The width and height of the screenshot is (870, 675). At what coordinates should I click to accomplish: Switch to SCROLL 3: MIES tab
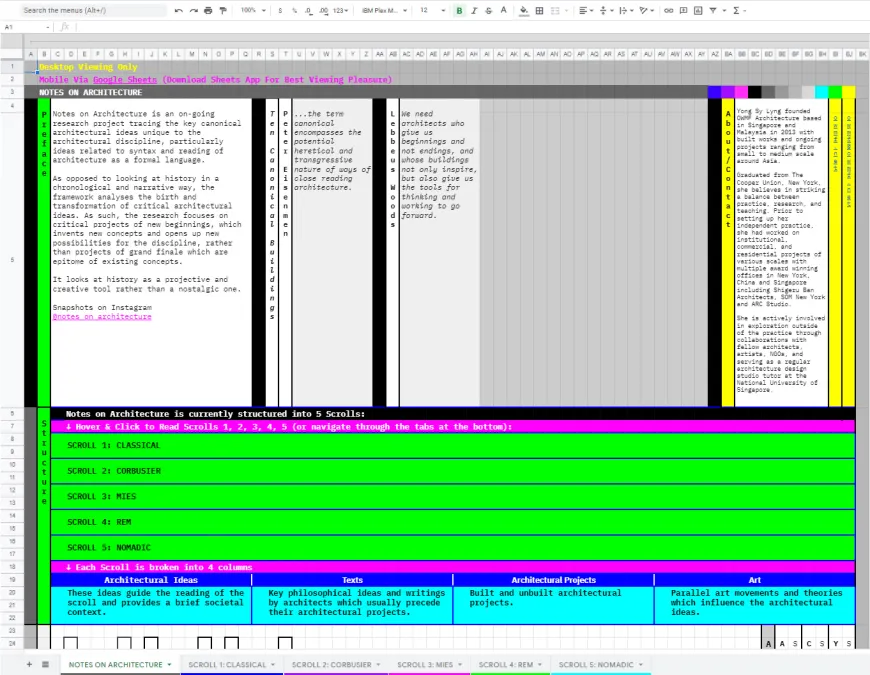[x=424, y=664]
